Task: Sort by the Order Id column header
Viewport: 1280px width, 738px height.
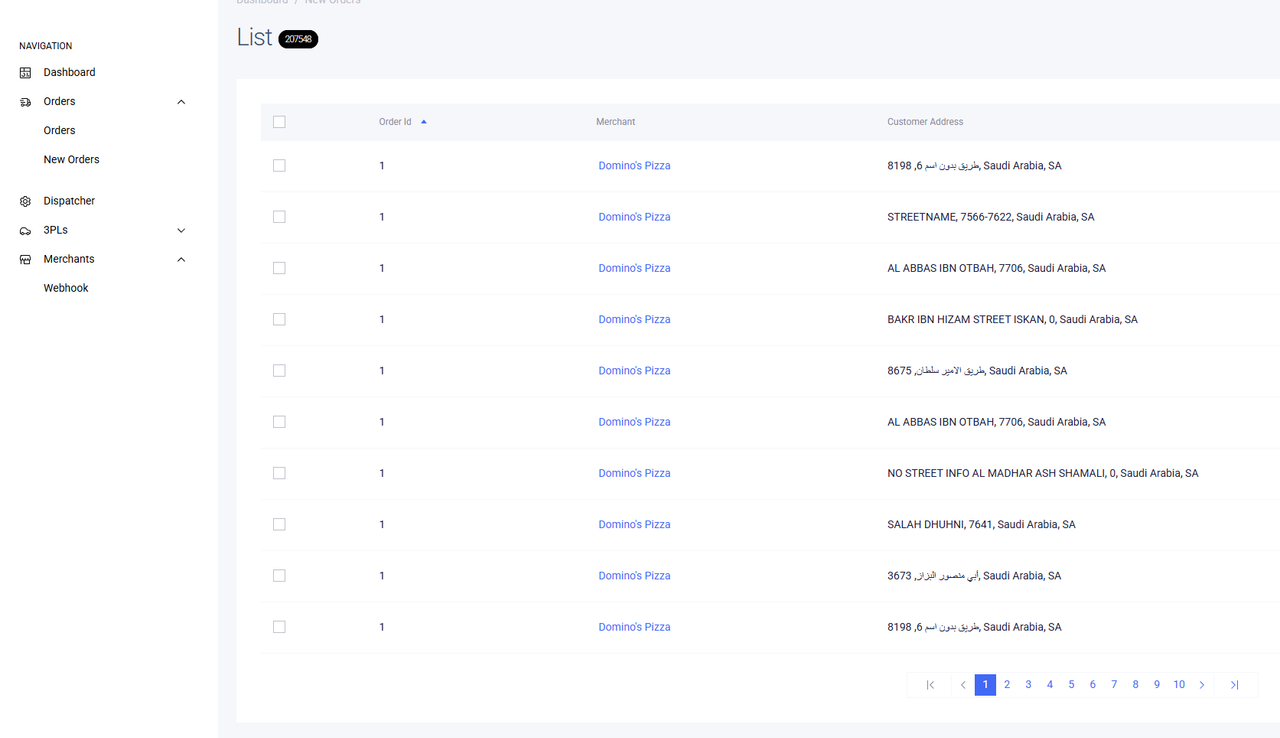Action: coord(395,122)
